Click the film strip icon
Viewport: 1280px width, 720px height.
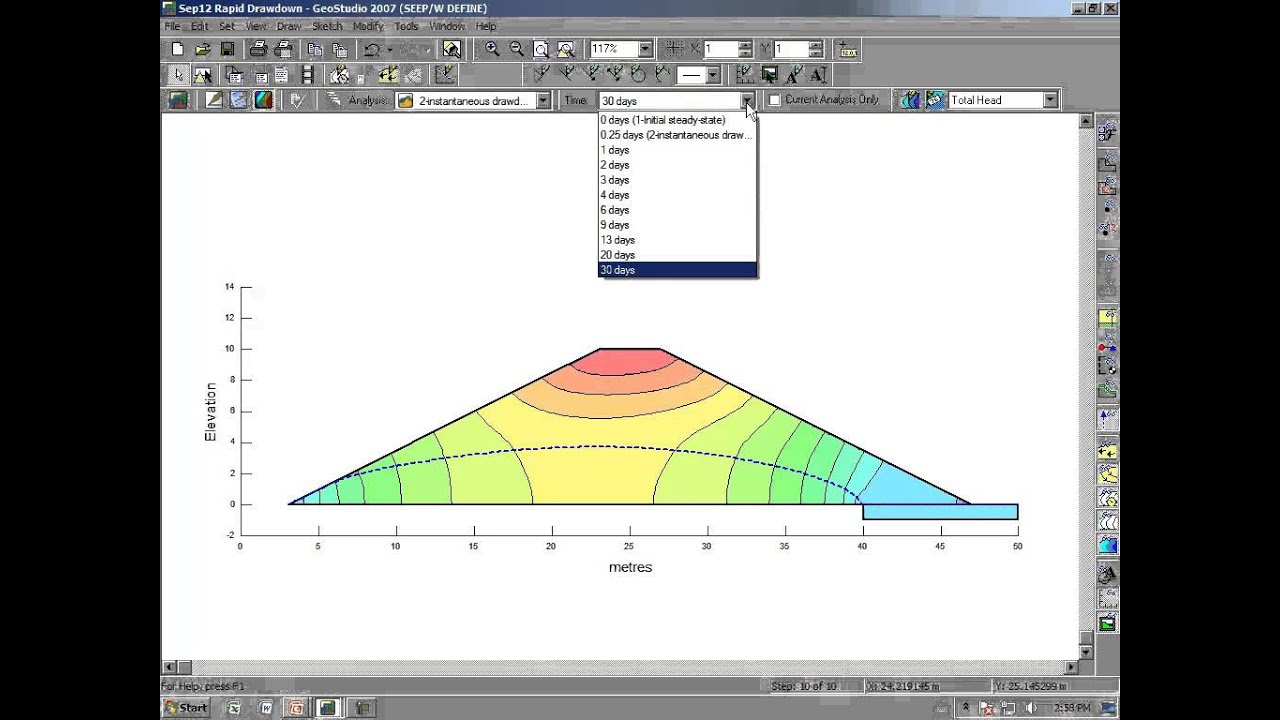click(x=308, y=75)
